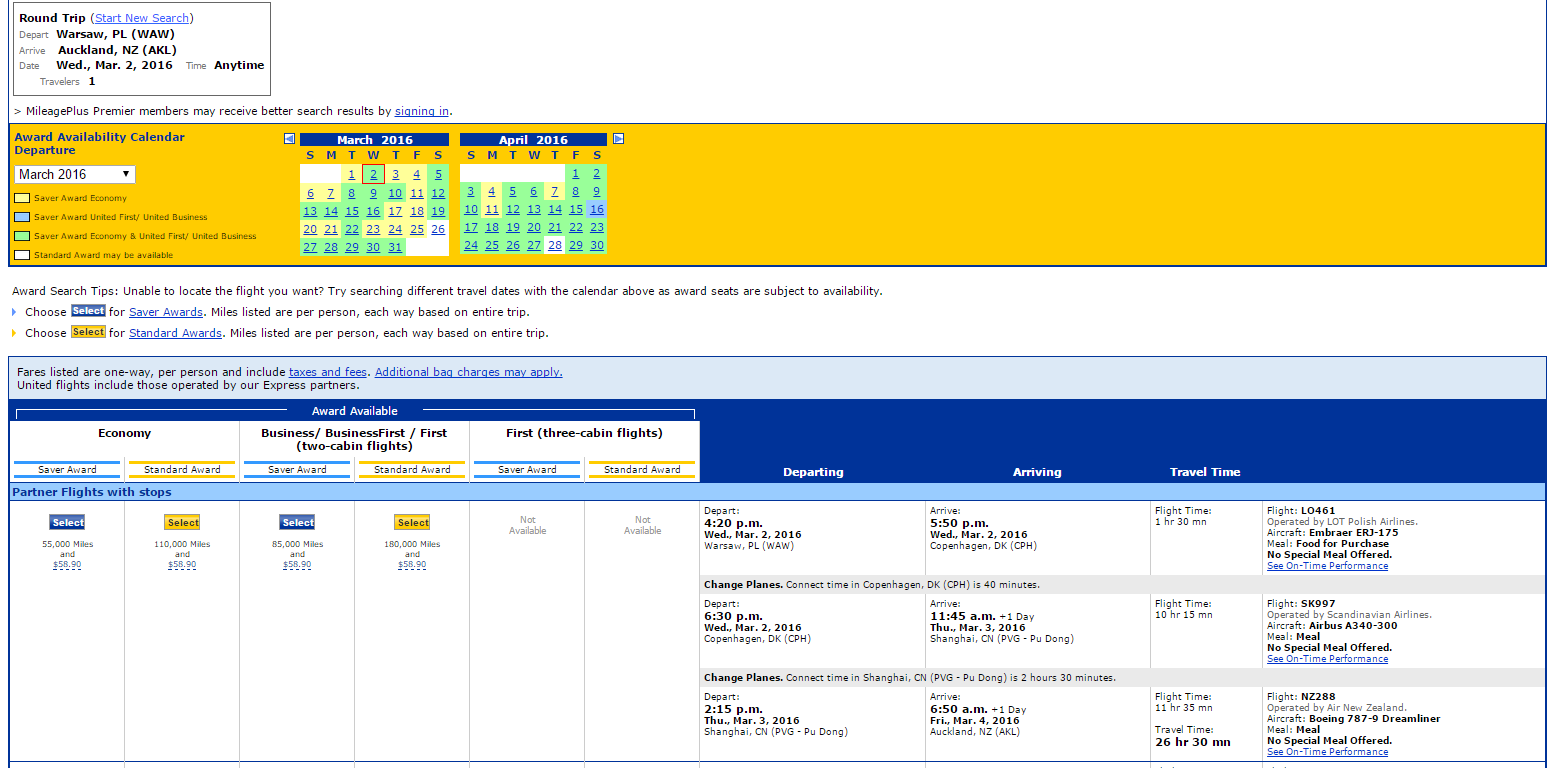Click the Boeing 787-9 Dreamliner aircraft text

point(1375,719)
